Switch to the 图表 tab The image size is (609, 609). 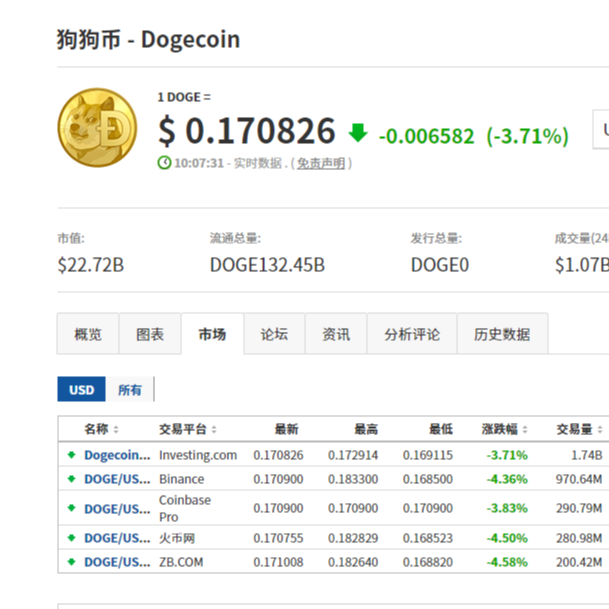click(x=150, y=334)
